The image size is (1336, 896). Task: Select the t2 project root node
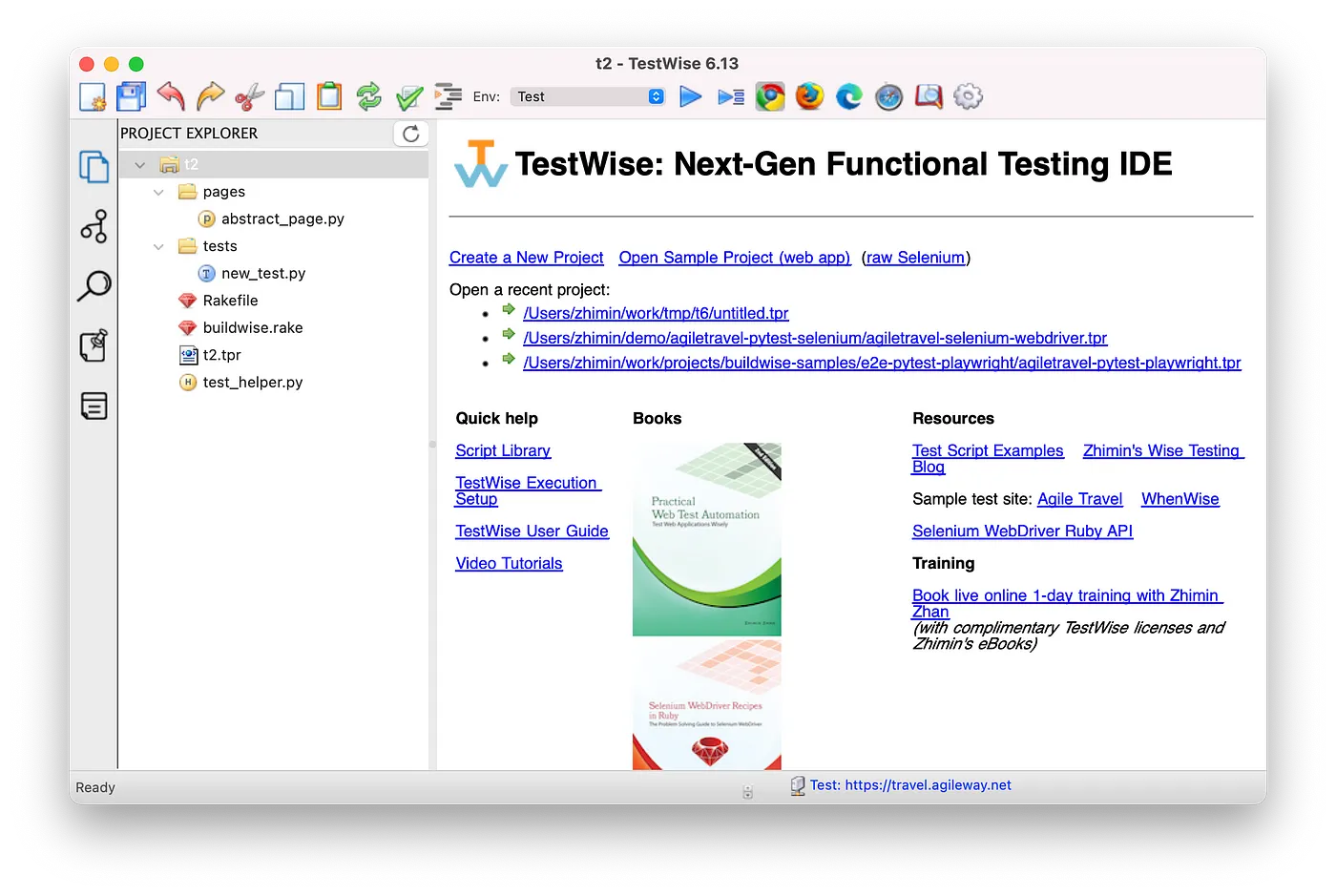[273, 165]
